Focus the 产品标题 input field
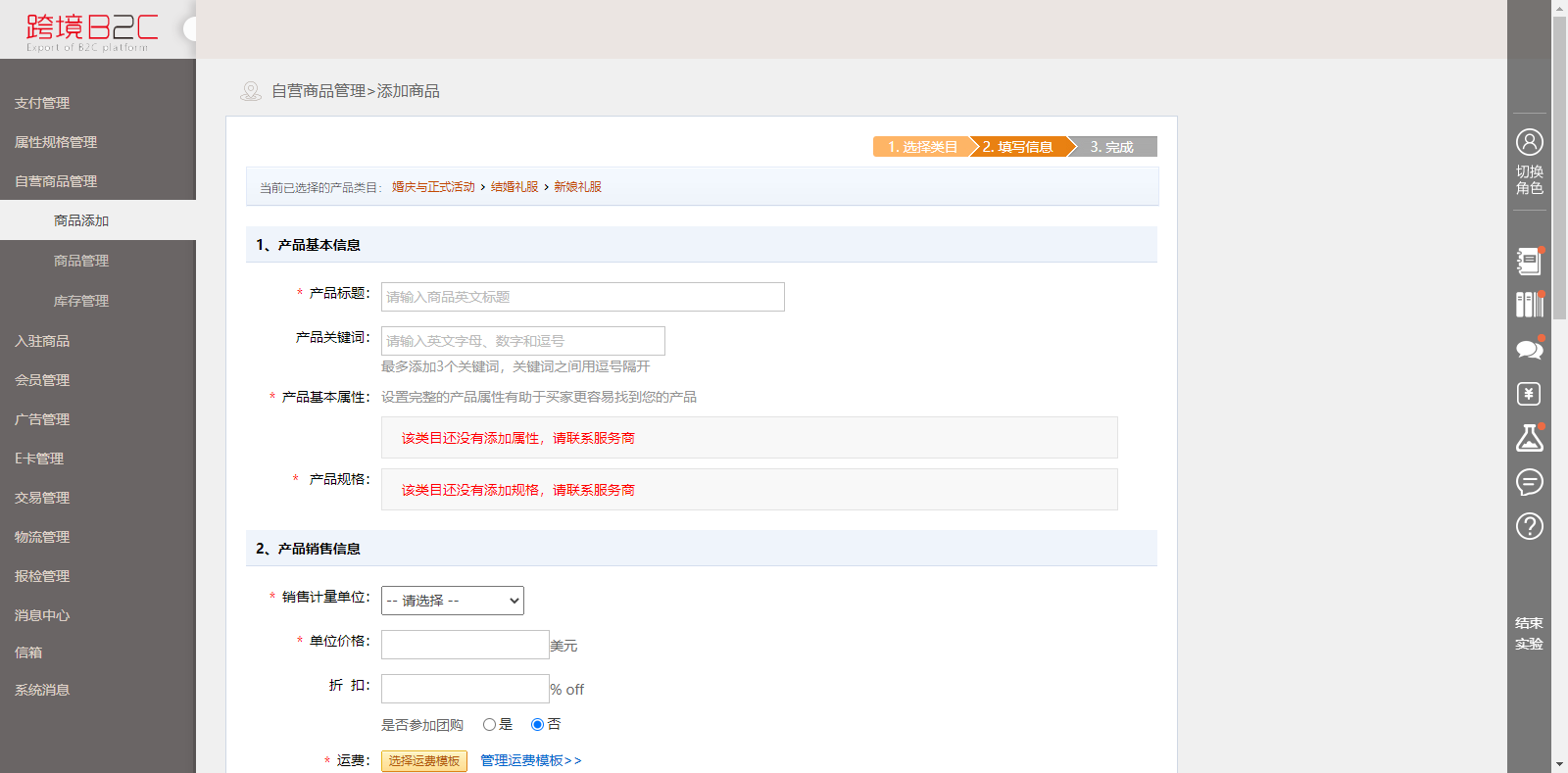 point(583,297)
